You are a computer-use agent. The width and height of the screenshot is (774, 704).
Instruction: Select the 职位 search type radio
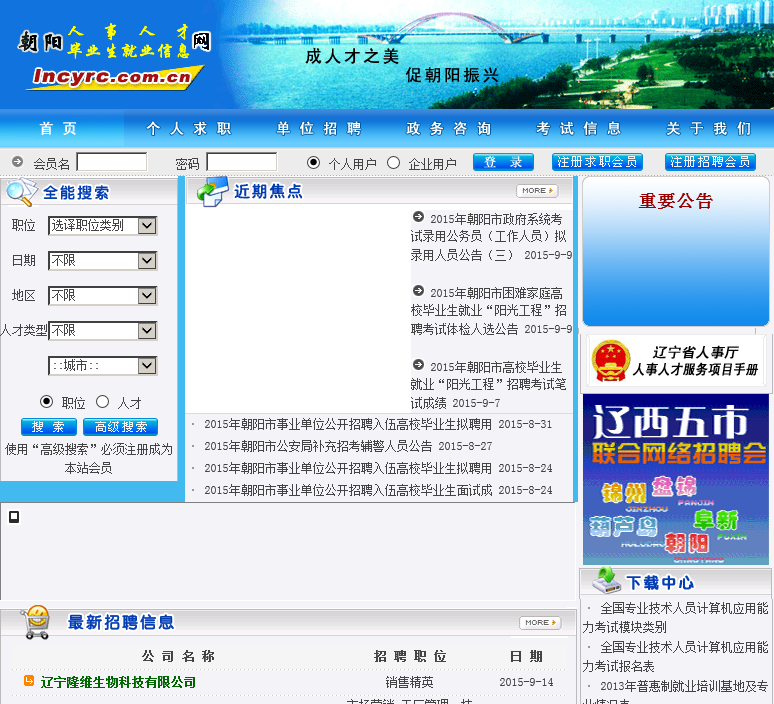[x=46, y=401]
